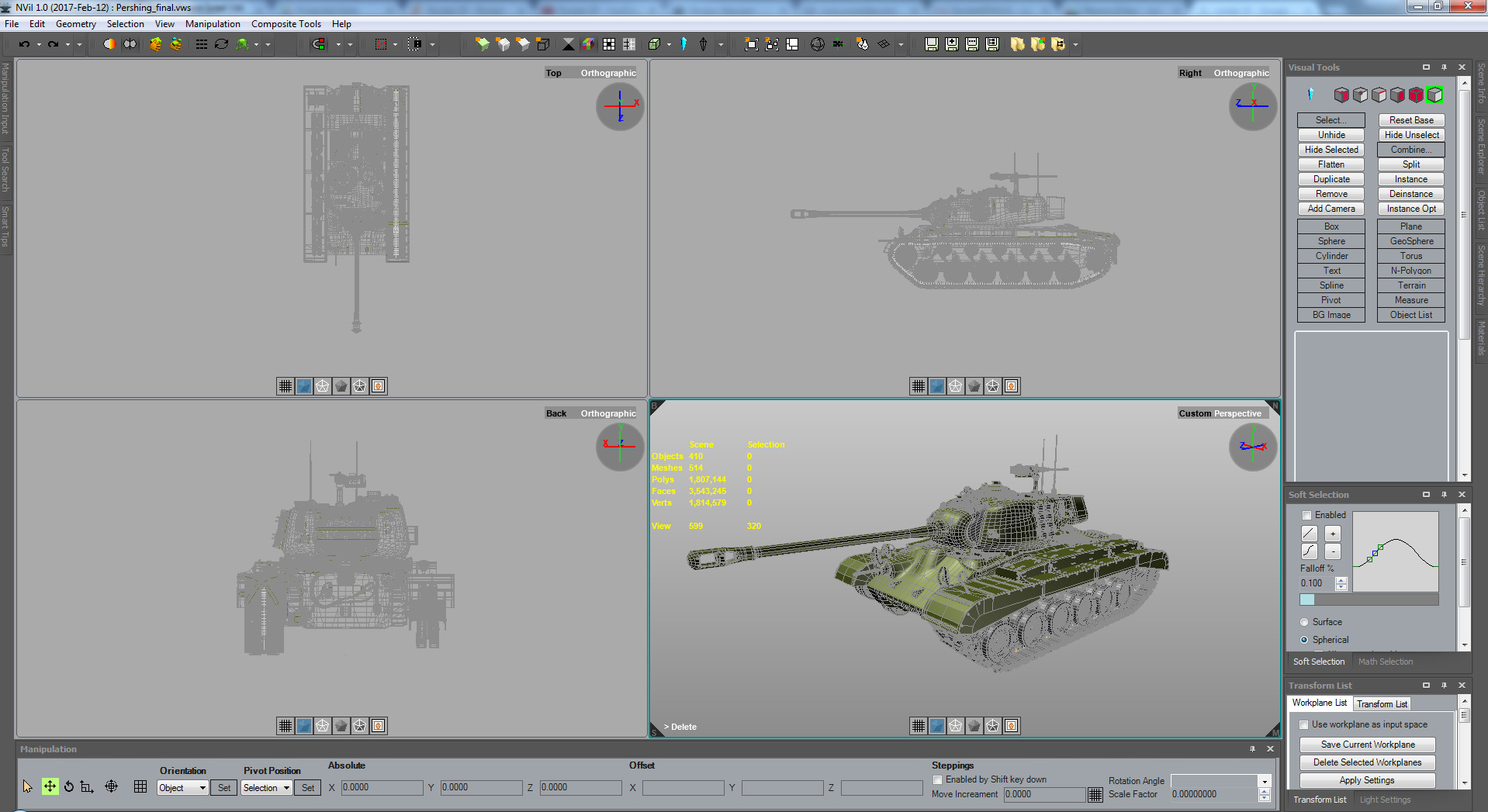Viewport: 1488px width, 812px height.
Task: Open a file using the folder toolbar icon
Action: [1018, 44]
